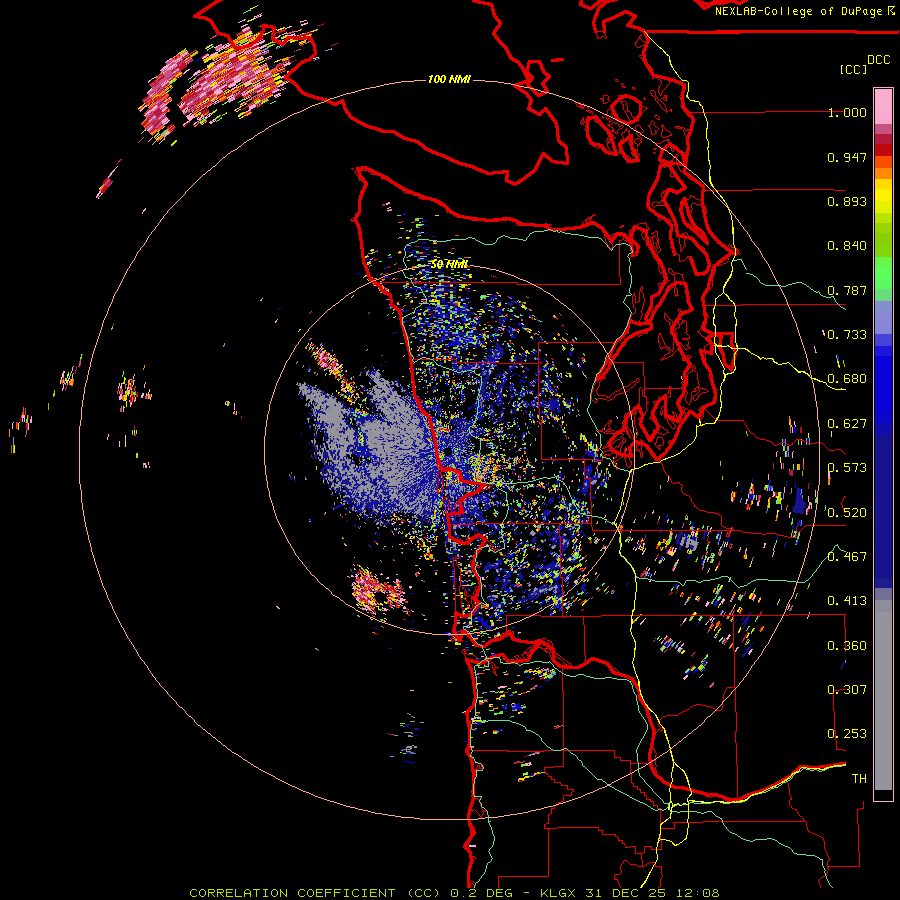
Task: Click the [CC] units label above color bar
Action: [852, 69]
